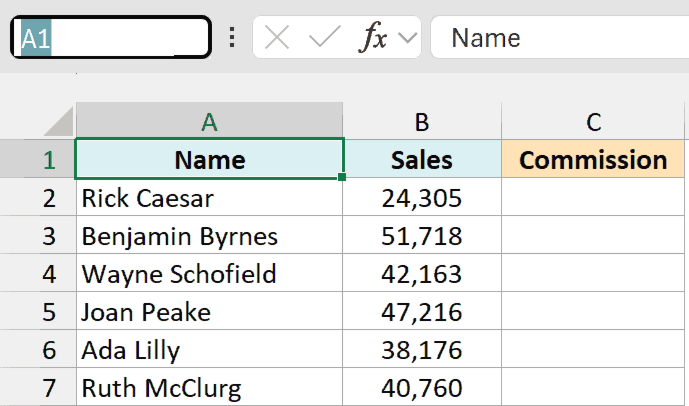This screenshot has width=689, height=406.
Task: Click the Enter checkmark formula bar icon
Action: (x=325, y=36)
